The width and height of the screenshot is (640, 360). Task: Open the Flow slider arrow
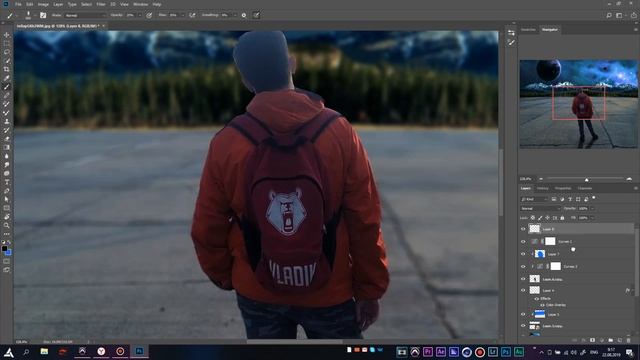182,15
